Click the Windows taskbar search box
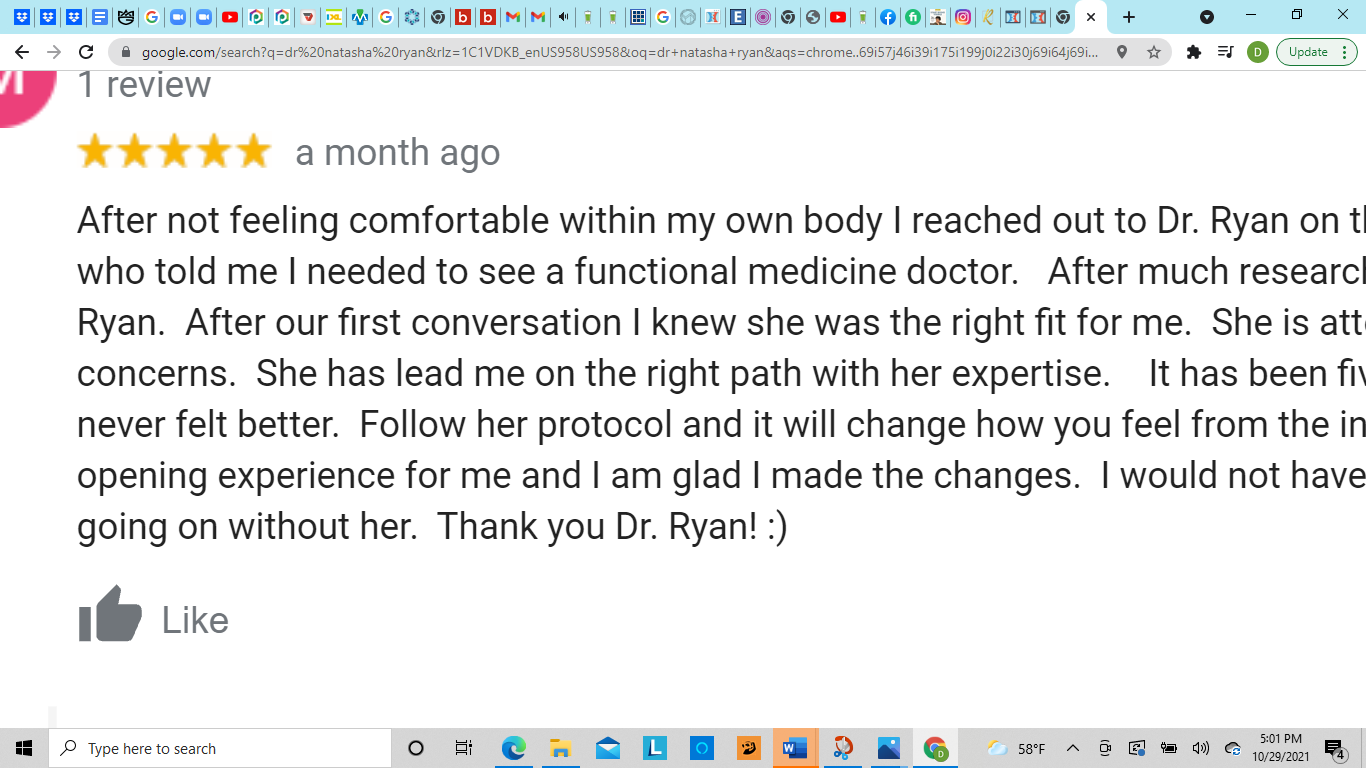The width and height of the screenshot is (1366, 768). click(220, 748)
